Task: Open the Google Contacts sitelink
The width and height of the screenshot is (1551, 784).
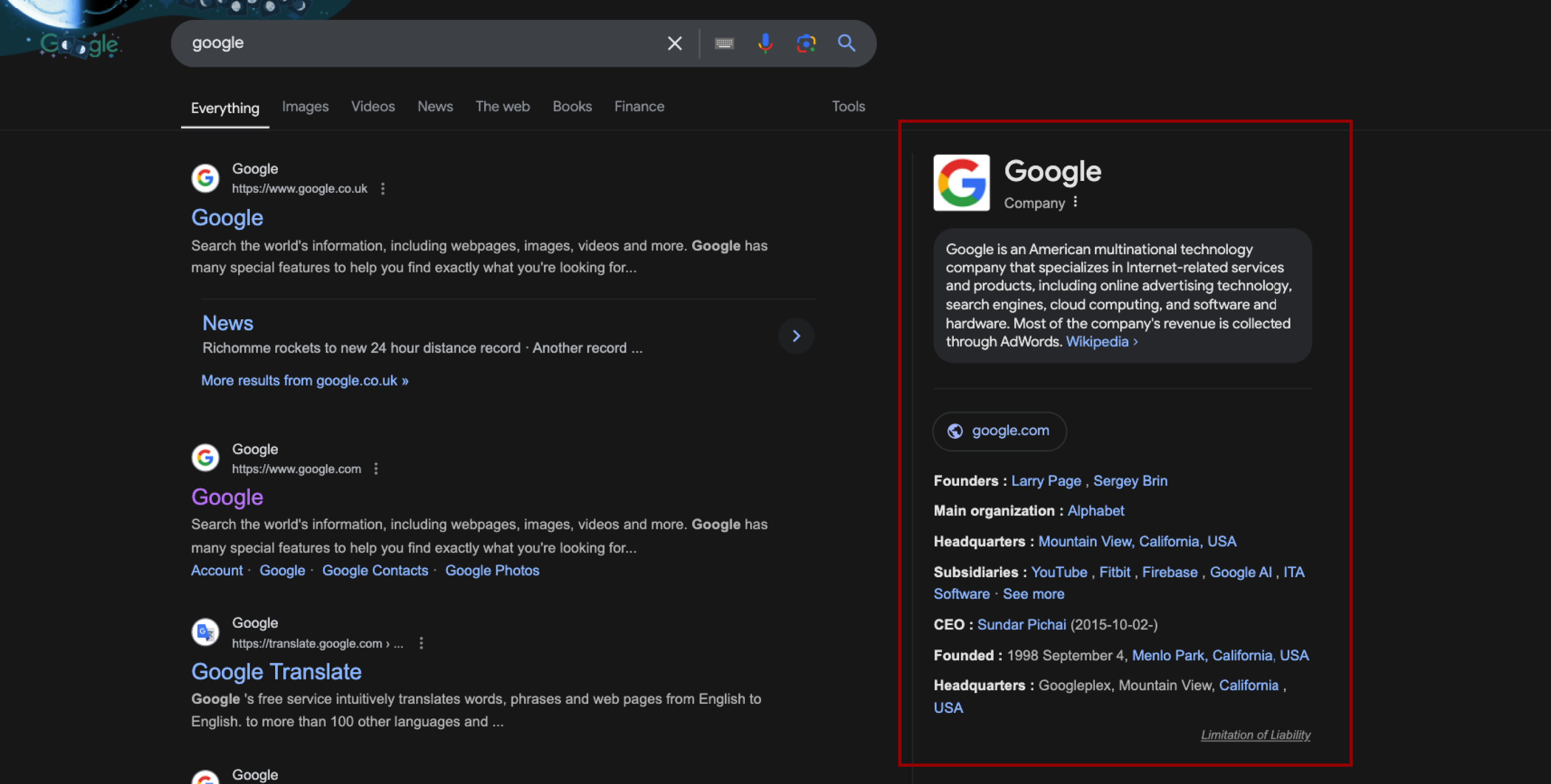Action: click(375, 571)
